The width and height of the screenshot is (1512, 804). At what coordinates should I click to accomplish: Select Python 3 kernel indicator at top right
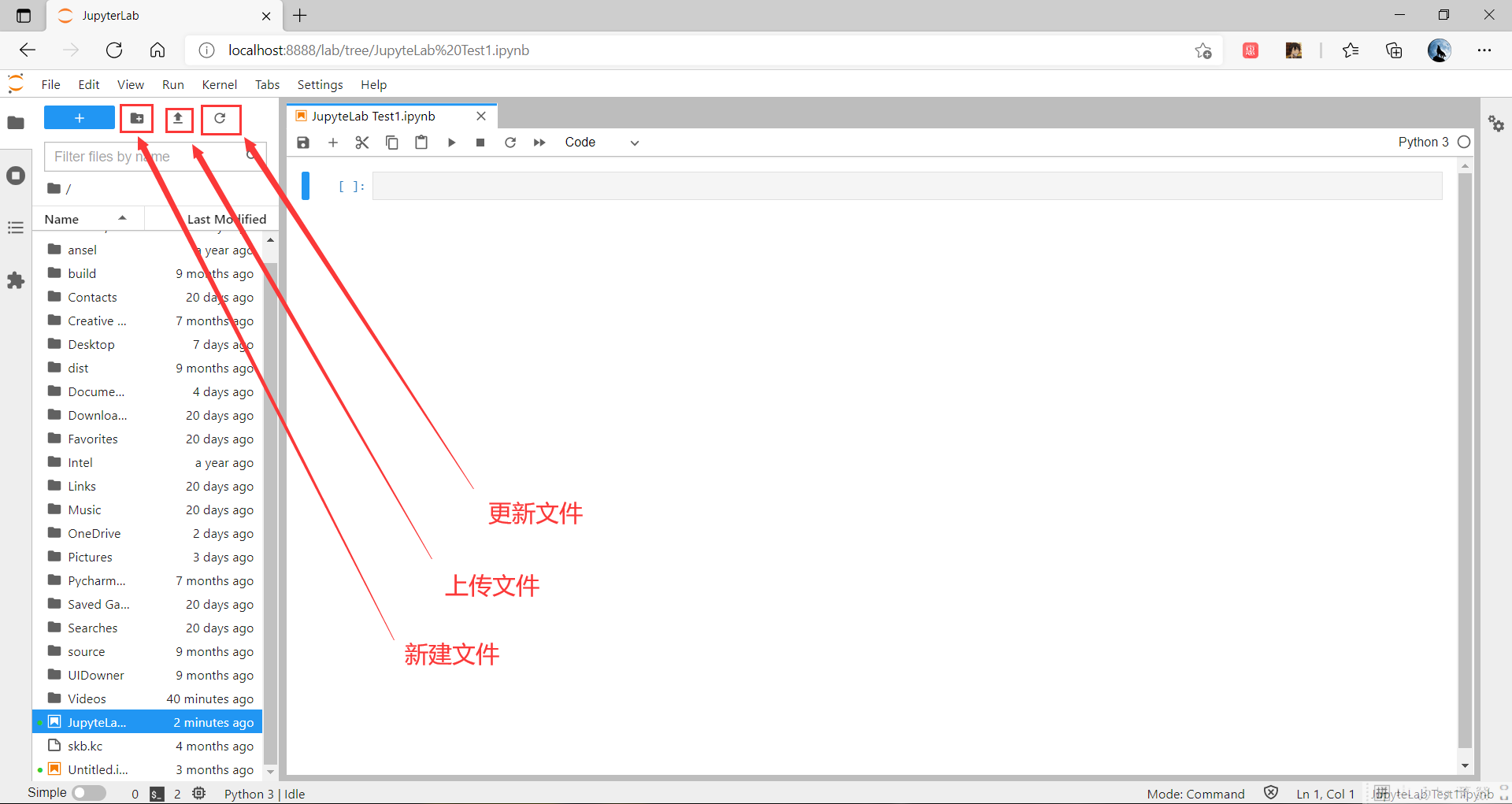coord(1425,142)
